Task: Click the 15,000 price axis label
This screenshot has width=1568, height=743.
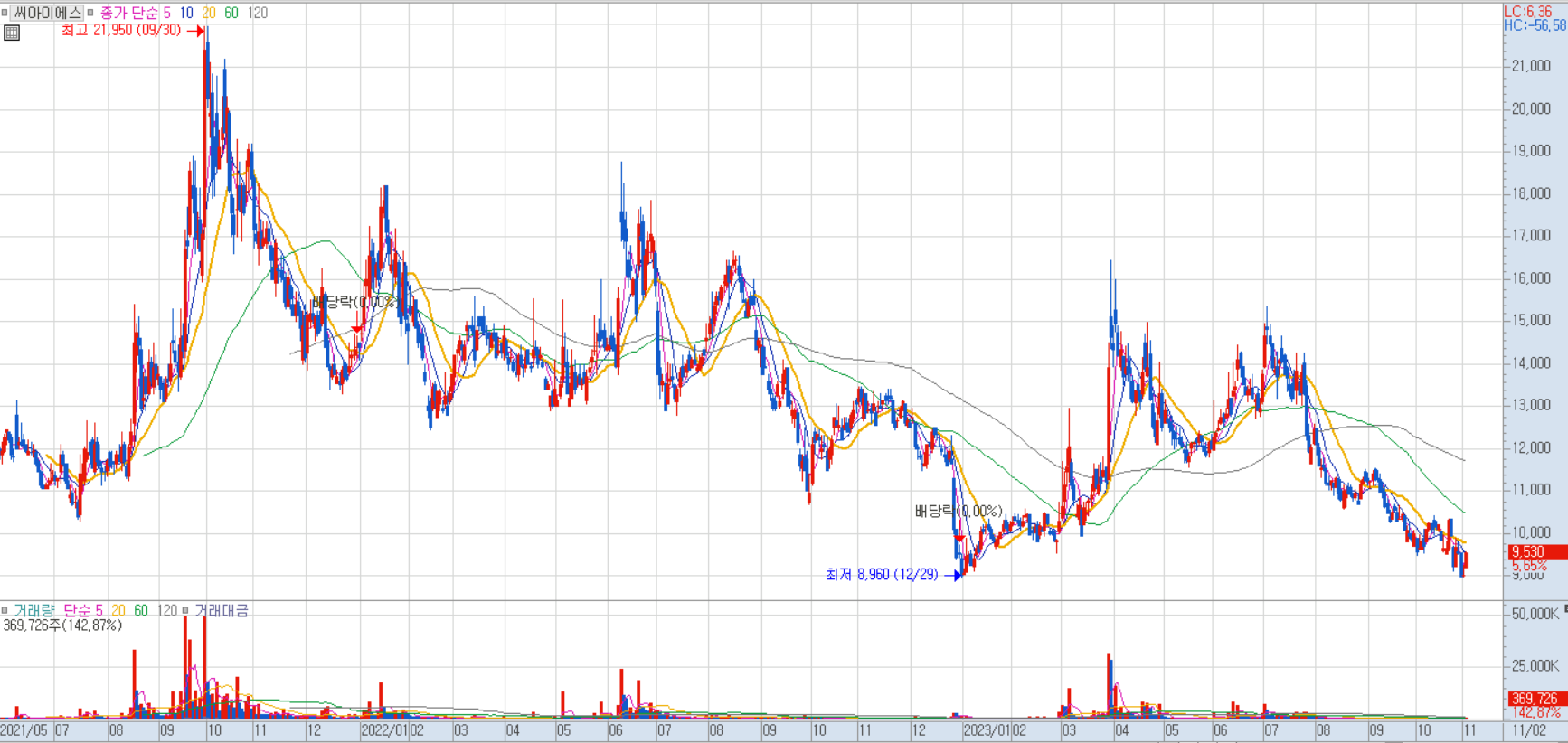Action: [x=1532, y=320]
